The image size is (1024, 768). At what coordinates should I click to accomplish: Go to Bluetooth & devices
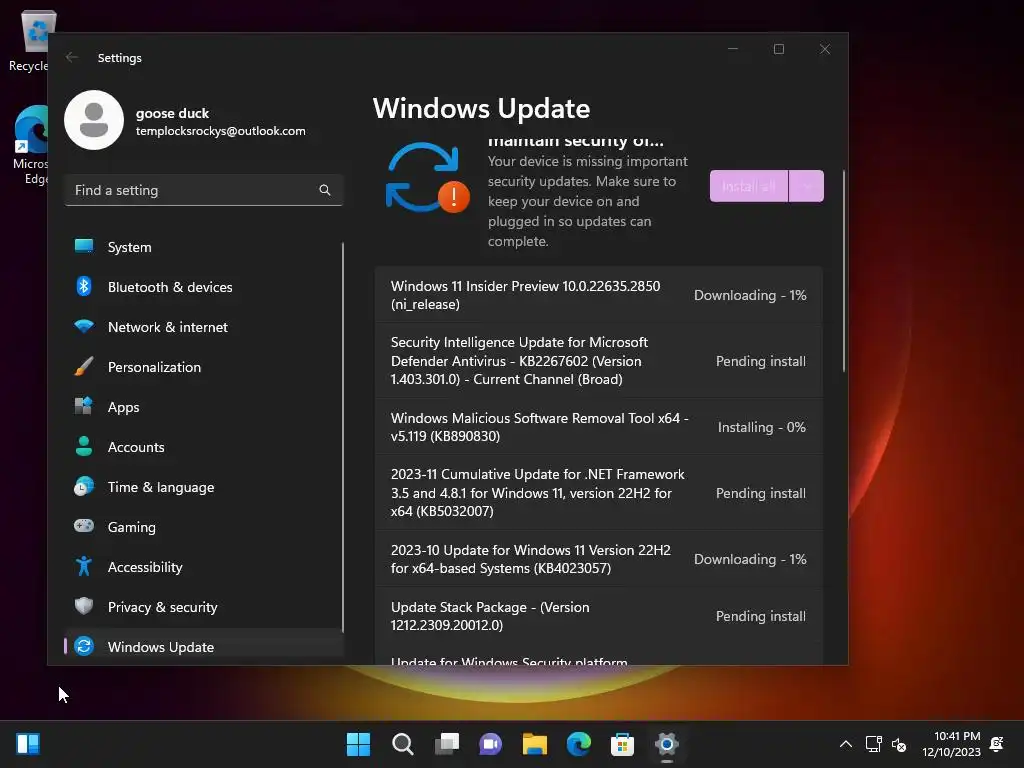pyautogui.click(x=204, y=287)
